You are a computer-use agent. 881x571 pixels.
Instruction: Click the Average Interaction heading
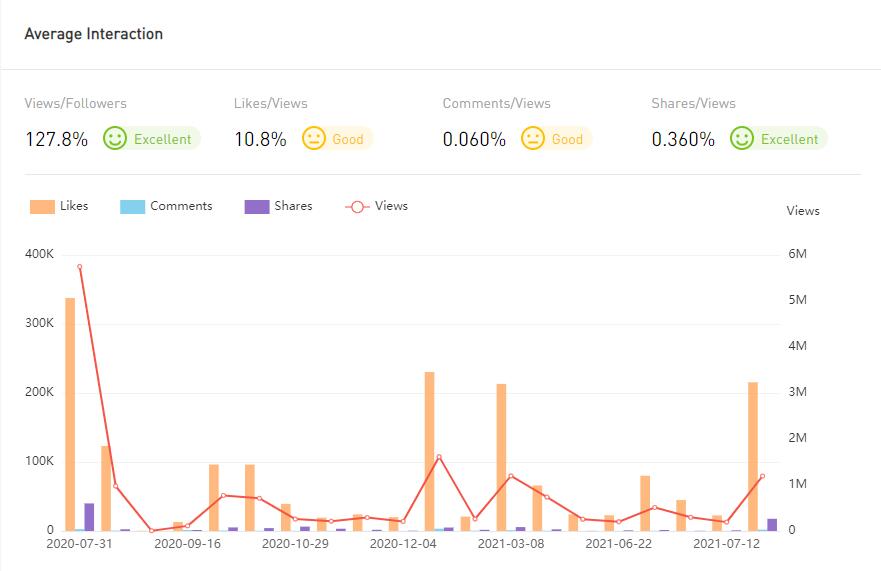coord(93,34)
